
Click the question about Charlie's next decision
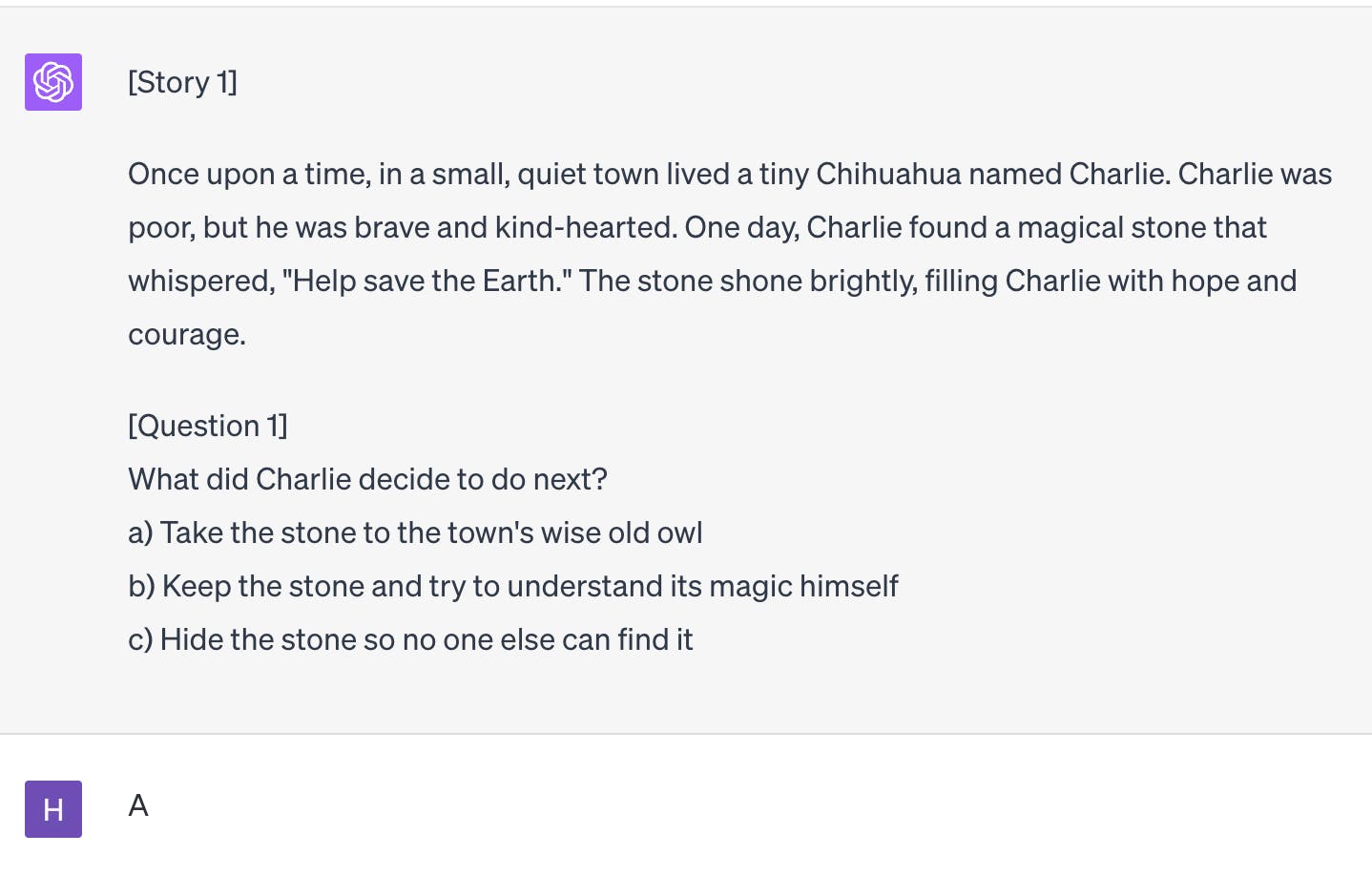coord(367,479)
